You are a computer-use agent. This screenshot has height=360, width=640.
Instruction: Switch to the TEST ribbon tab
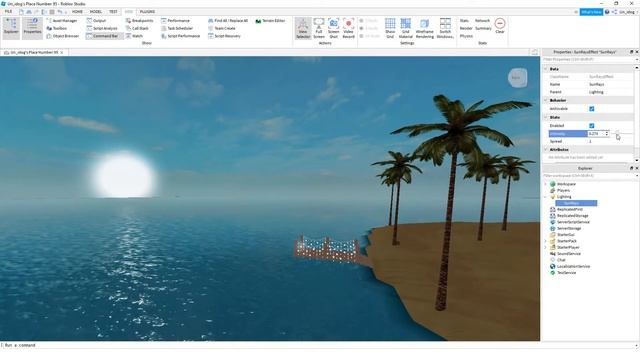[x=113, y=12]
